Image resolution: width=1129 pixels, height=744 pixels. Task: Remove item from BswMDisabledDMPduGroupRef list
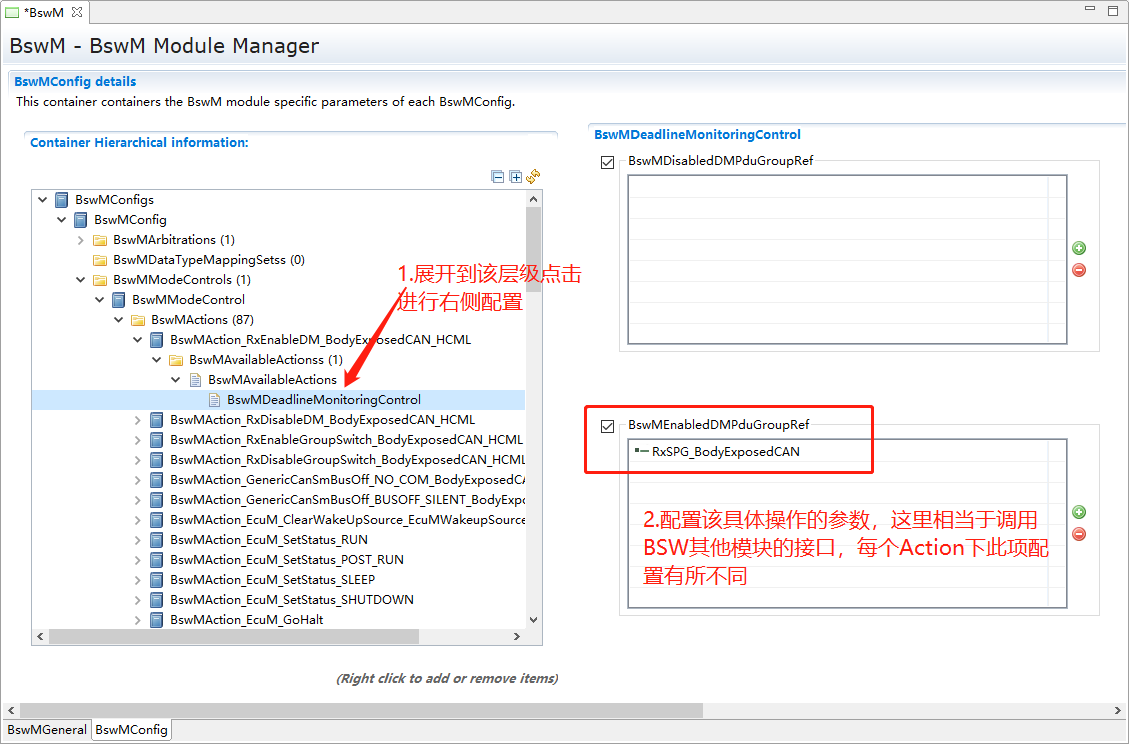[x=1079, y=270]
